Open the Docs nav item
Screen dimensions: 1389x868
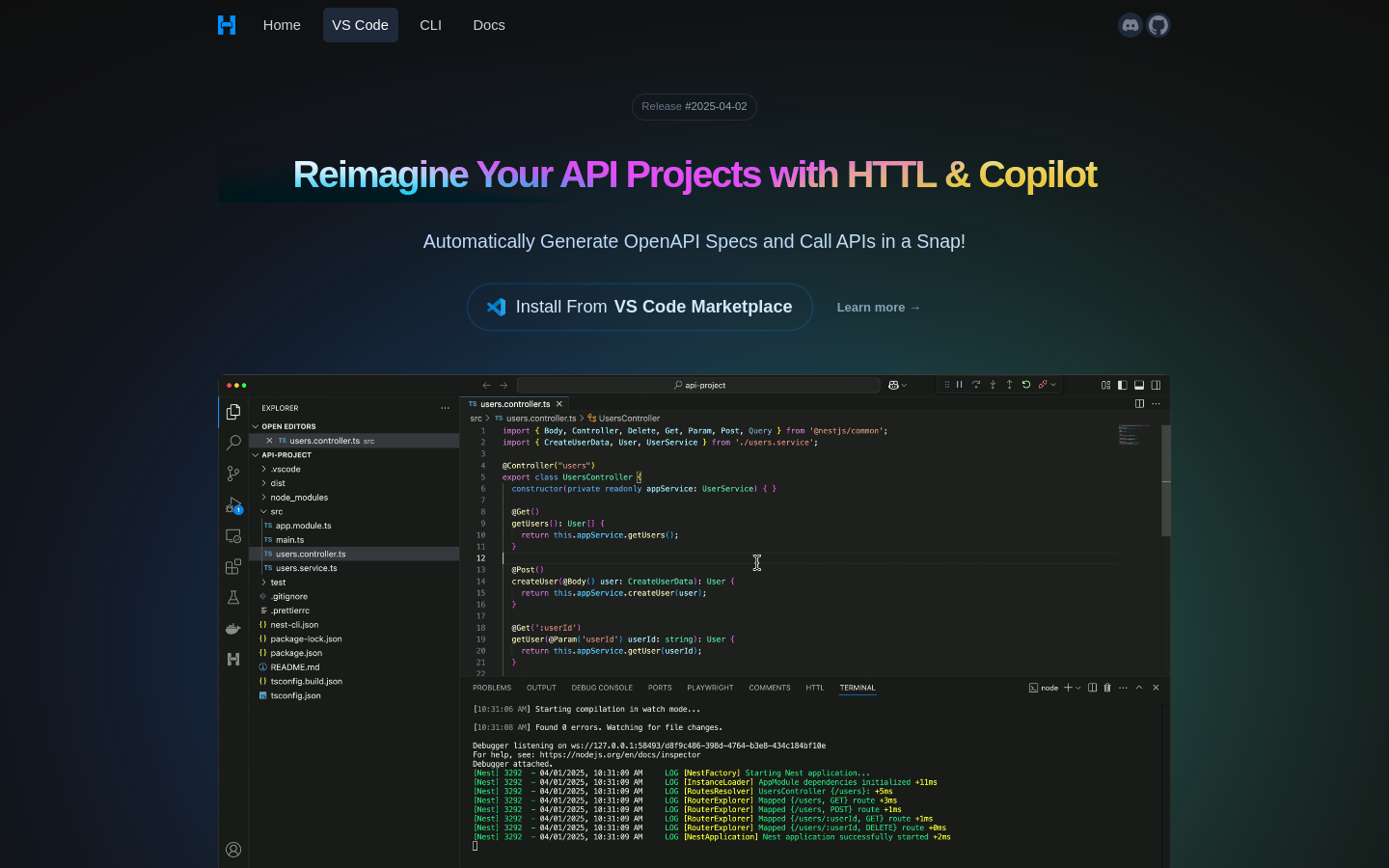click(x=489, y=25)
